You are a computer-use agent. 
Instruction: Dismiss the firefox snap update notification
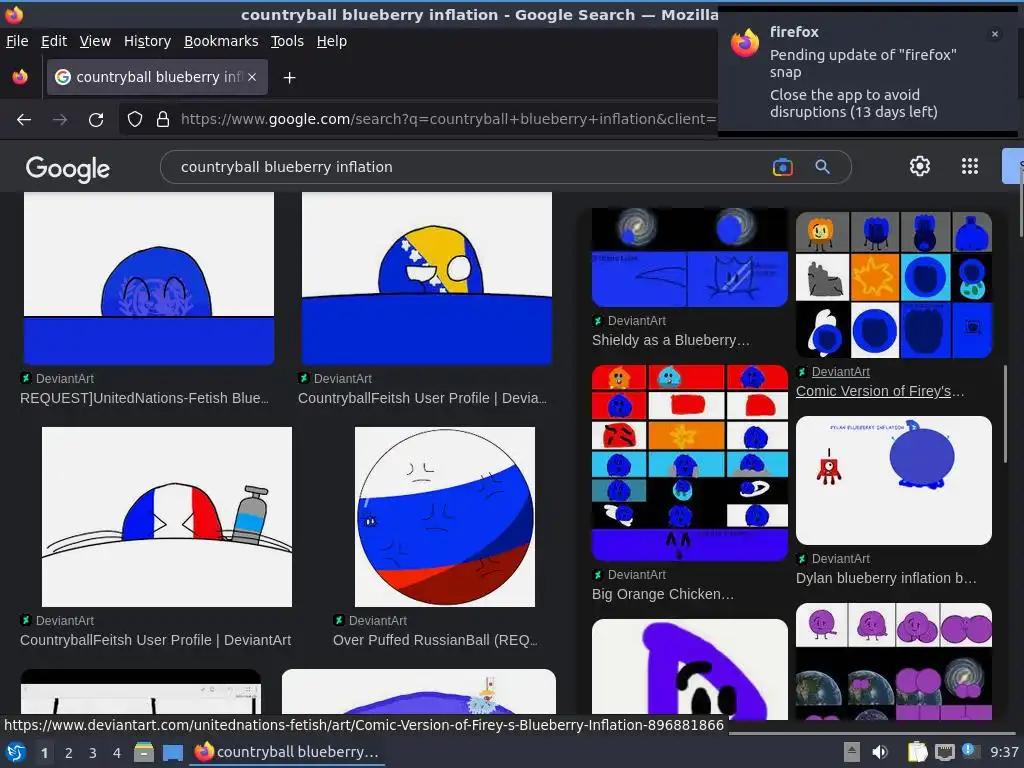point(995,34)
